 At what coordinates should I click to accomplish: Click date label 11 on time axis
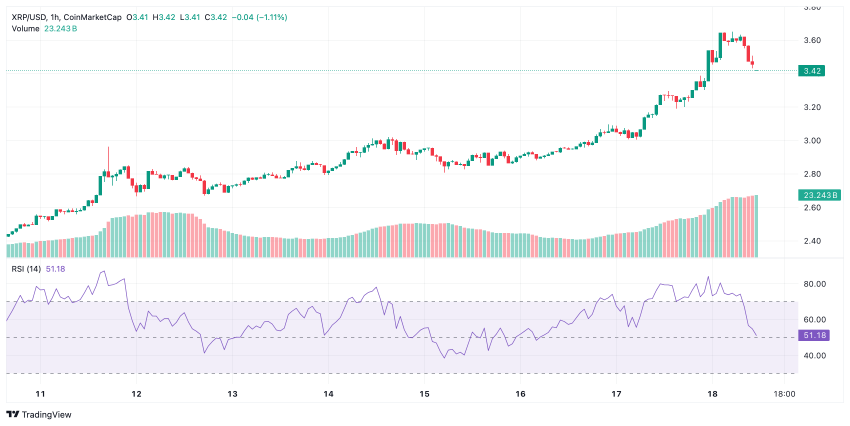[x=40, y=395]
